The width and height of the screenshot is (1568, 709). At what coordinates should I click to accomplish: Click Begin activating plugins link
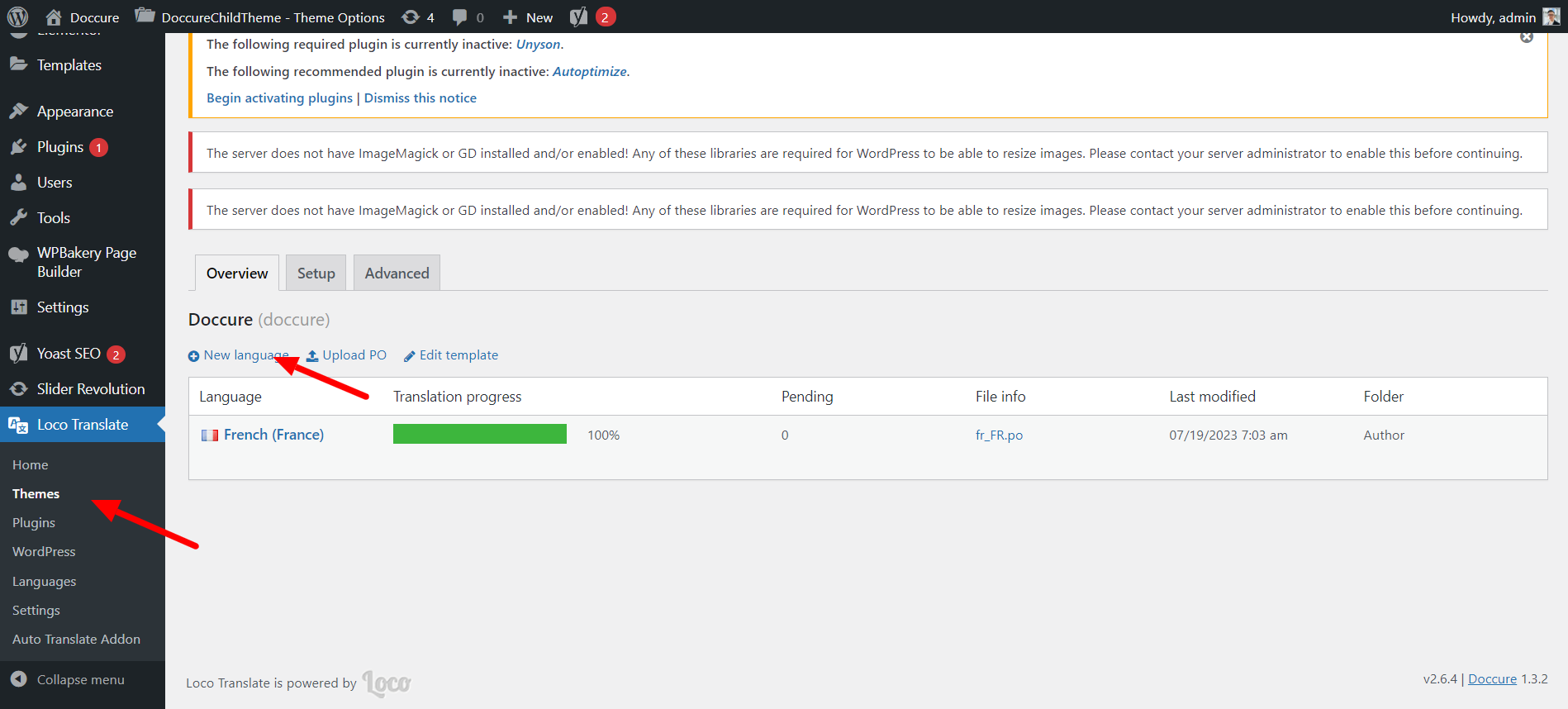pos(279,98)
